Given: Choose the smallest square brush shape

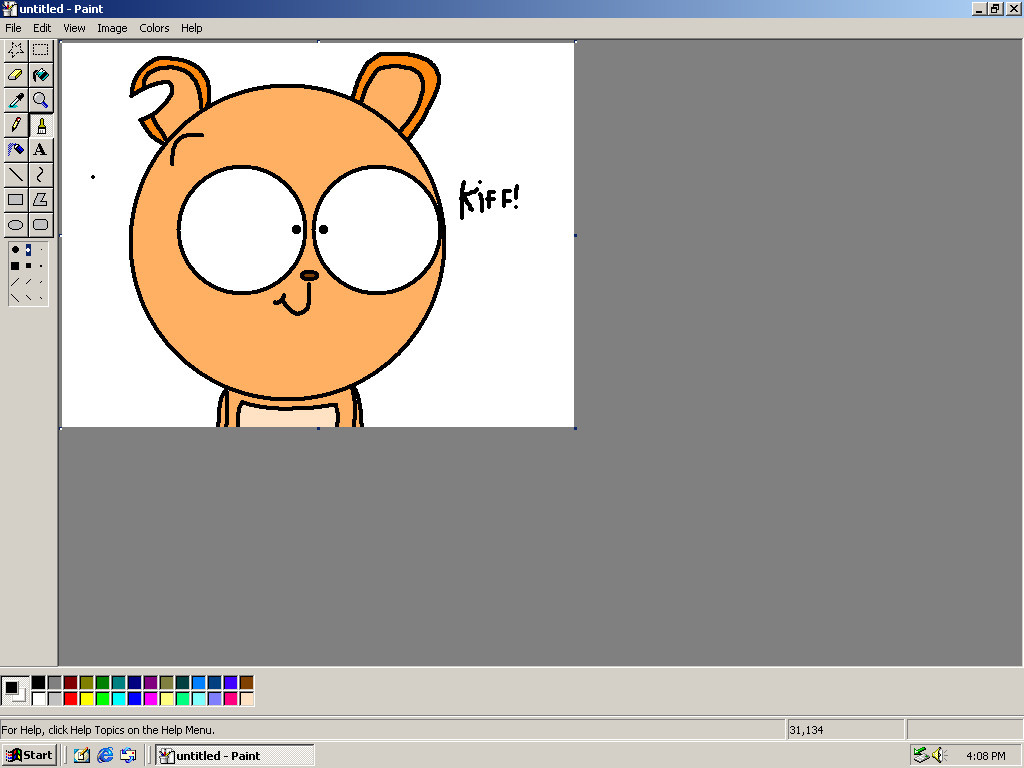Looking at the screenshot, I should (41, 266).
